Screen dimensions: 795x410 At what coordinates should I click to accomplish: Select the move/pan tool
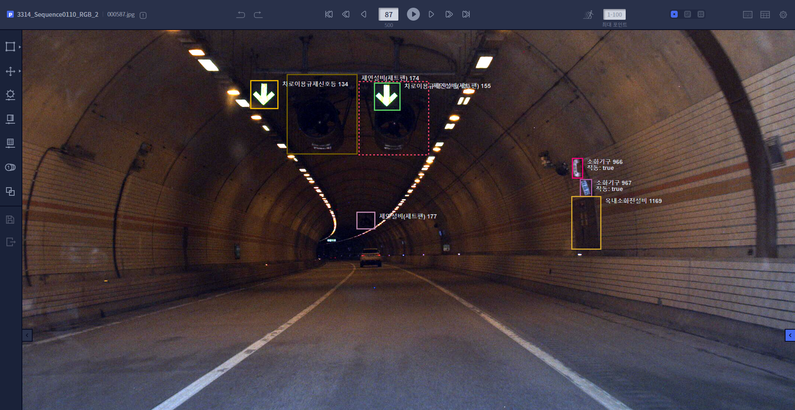coord(10,71)
